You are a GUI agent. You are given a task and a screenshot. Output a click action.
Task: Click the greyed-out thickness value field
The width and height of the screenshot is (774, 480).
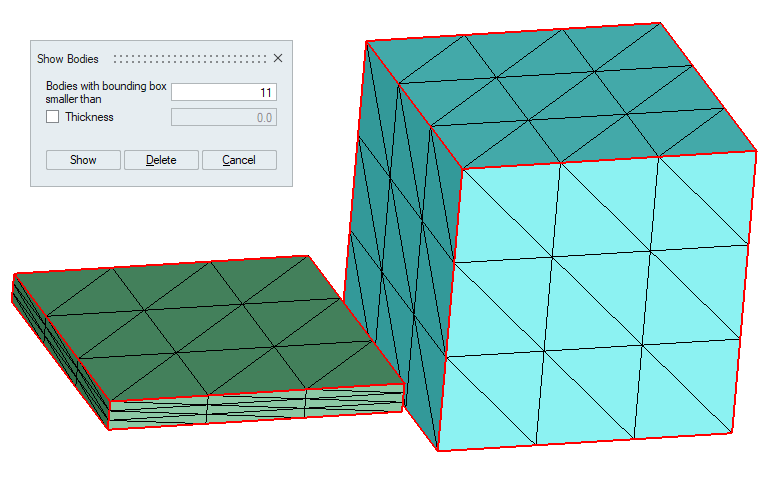pos(223,117)
